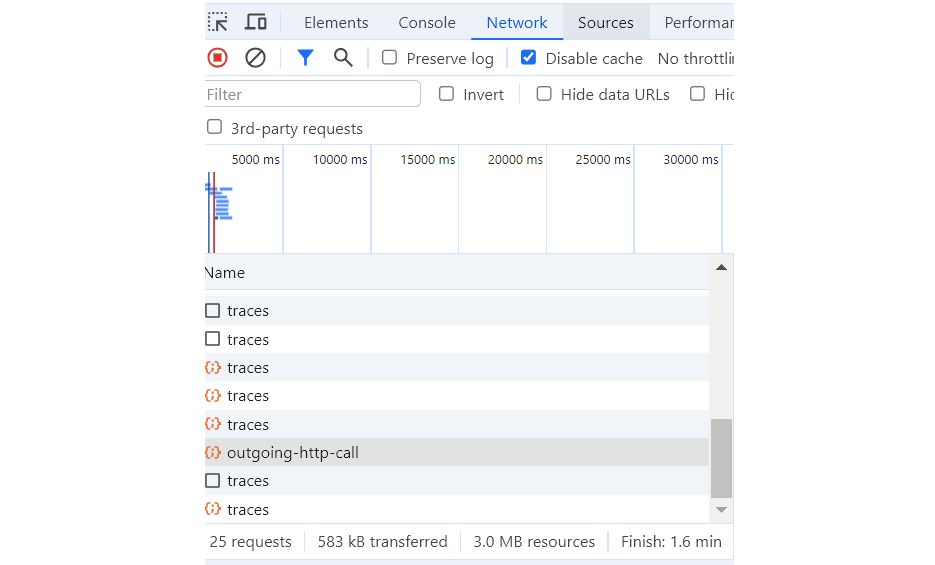Select the outgoing-http-call request
The image size is (935, 565).
(293, 453)
